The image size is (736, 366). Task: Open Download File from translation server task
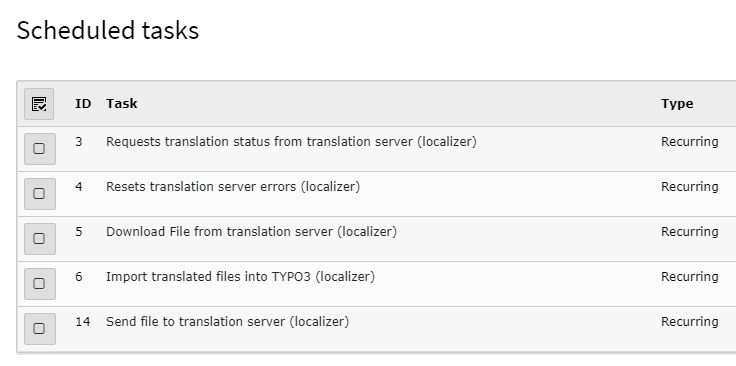click(x=251, y=232)
